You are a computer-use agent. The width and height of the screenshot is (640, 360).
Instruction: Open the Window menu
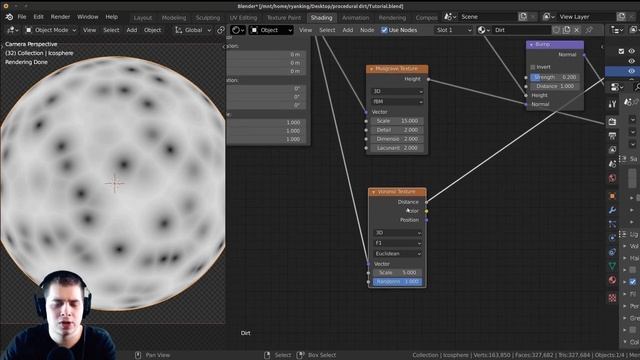click(88, 17)
